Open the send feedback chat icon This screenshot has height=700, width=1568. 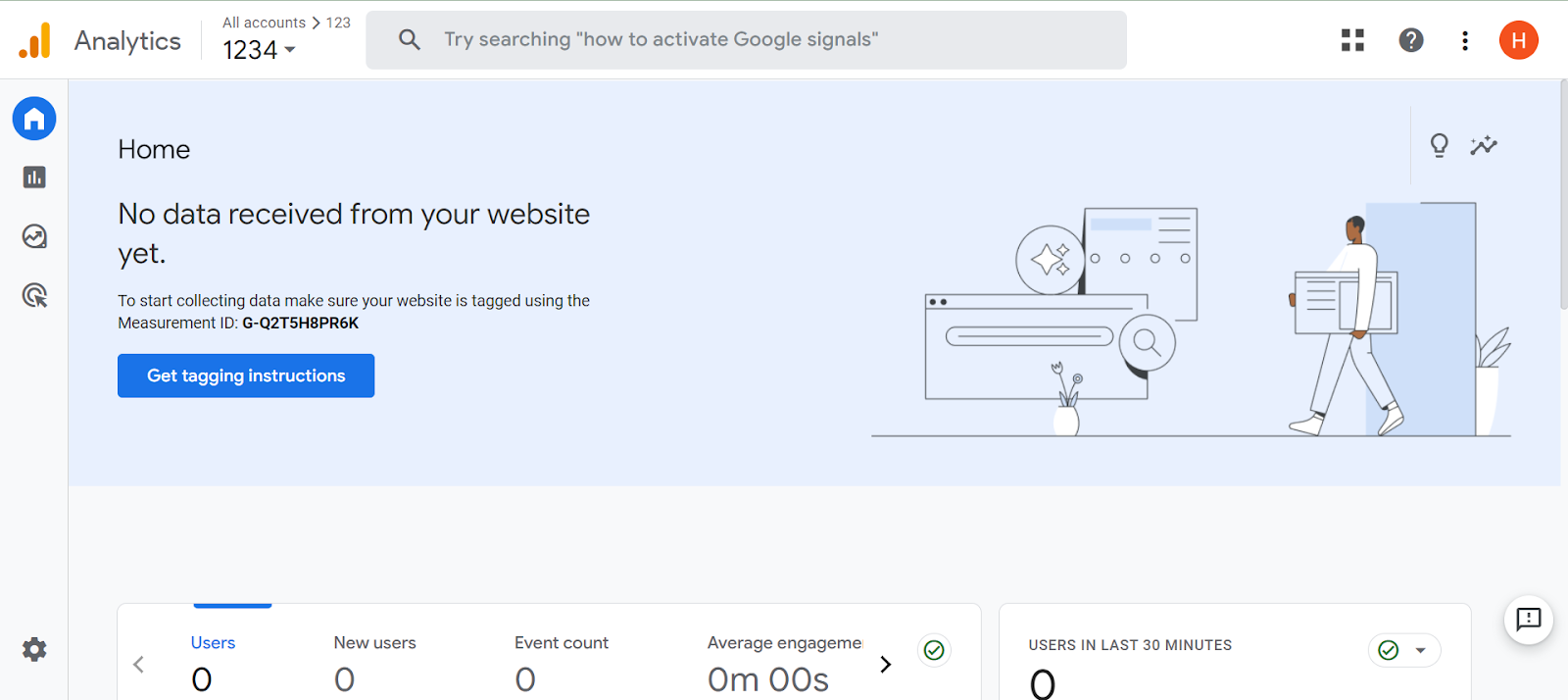pyautogui.click(x=1528, y=620)
